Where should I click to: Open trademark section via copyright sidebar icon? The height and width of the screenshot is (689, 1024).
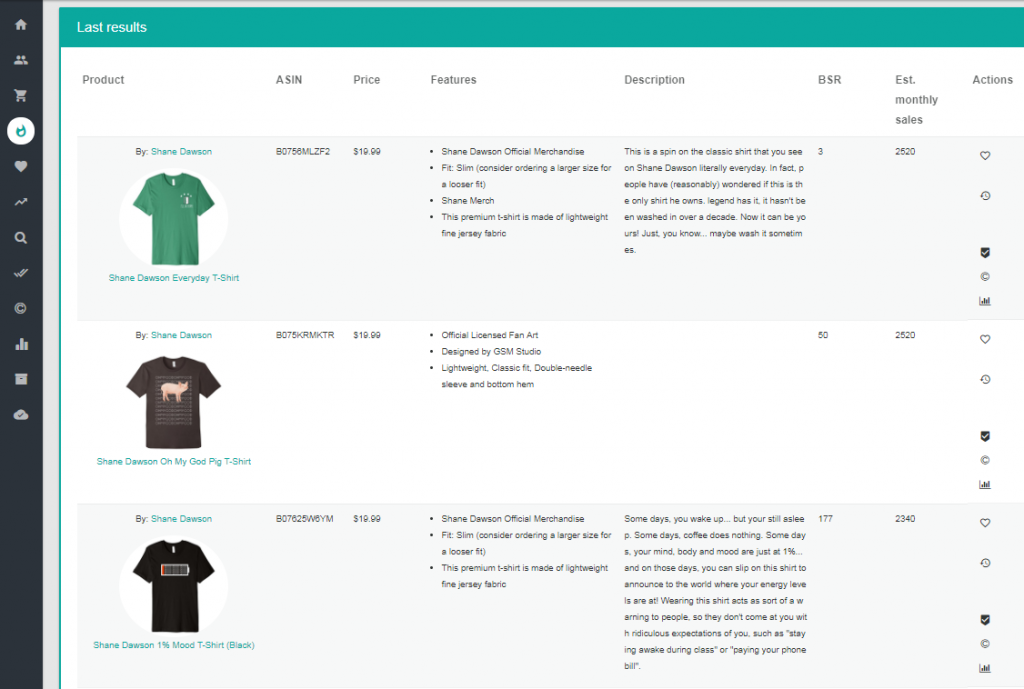[20, 309]
